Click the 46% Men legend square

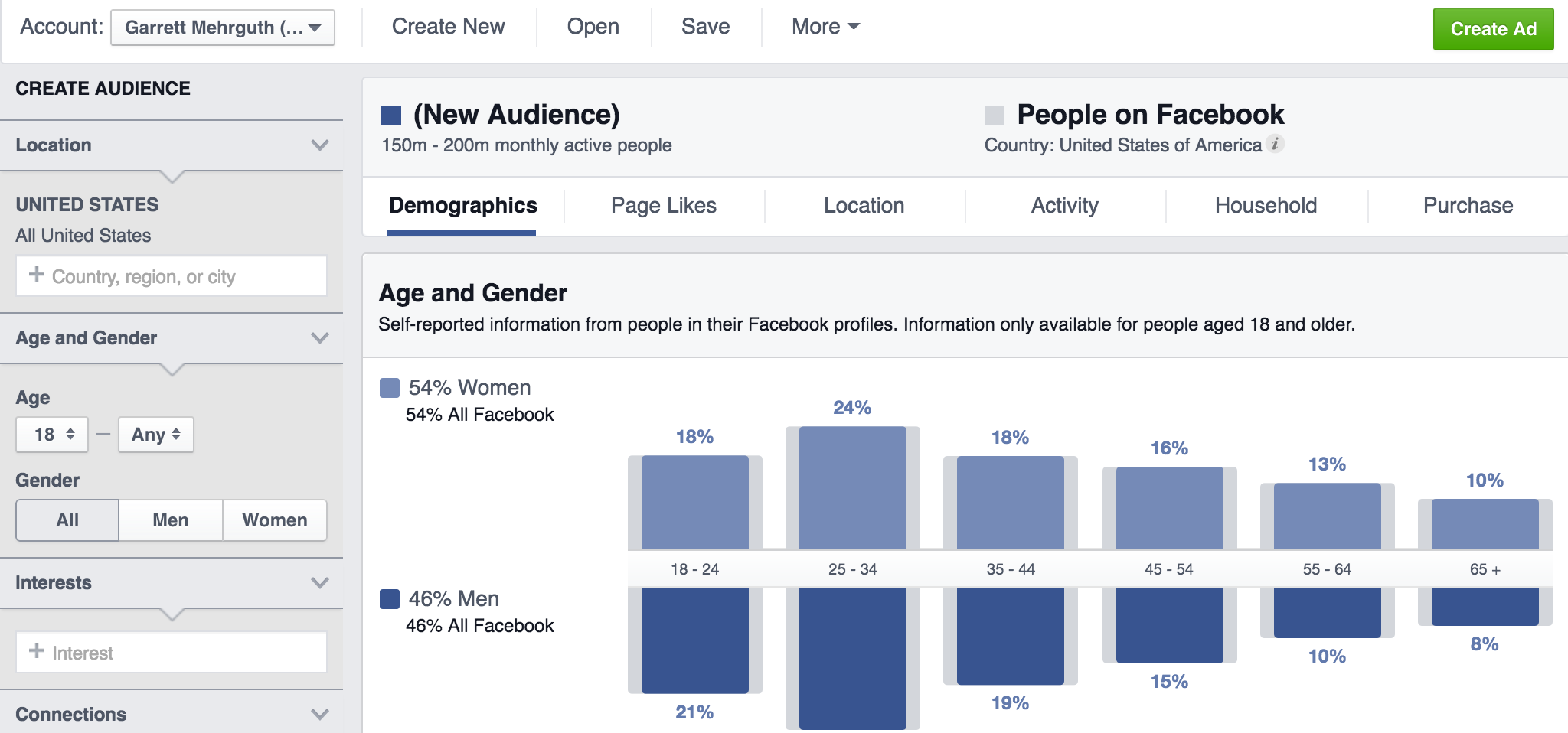[x=390, y=599]
